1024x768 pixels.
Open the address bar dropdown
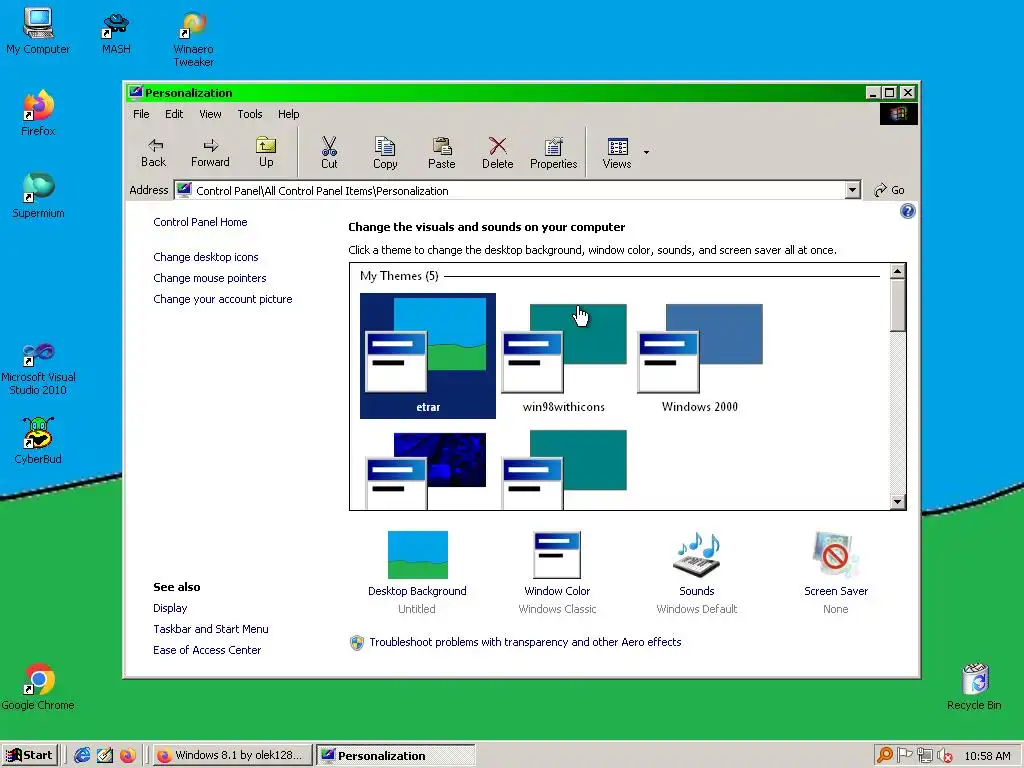(852, 190)
